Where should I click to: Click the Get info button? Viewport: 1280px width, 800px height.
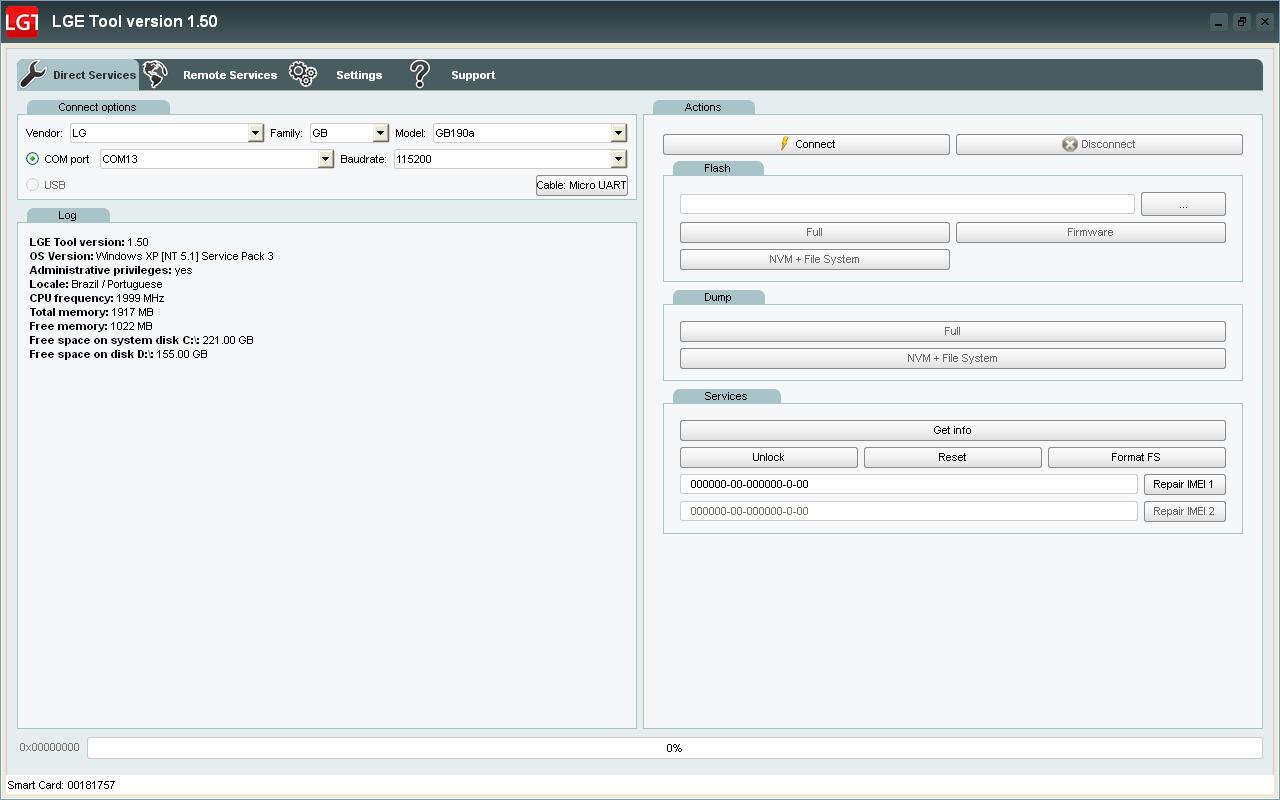coord(953,430)
